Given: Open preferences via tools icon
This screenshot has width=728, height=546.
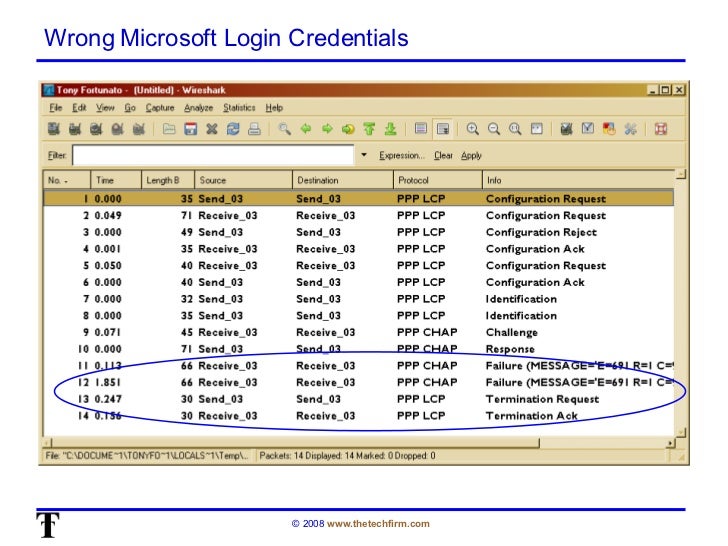Looking at the screenshot, I should [630, 129].
